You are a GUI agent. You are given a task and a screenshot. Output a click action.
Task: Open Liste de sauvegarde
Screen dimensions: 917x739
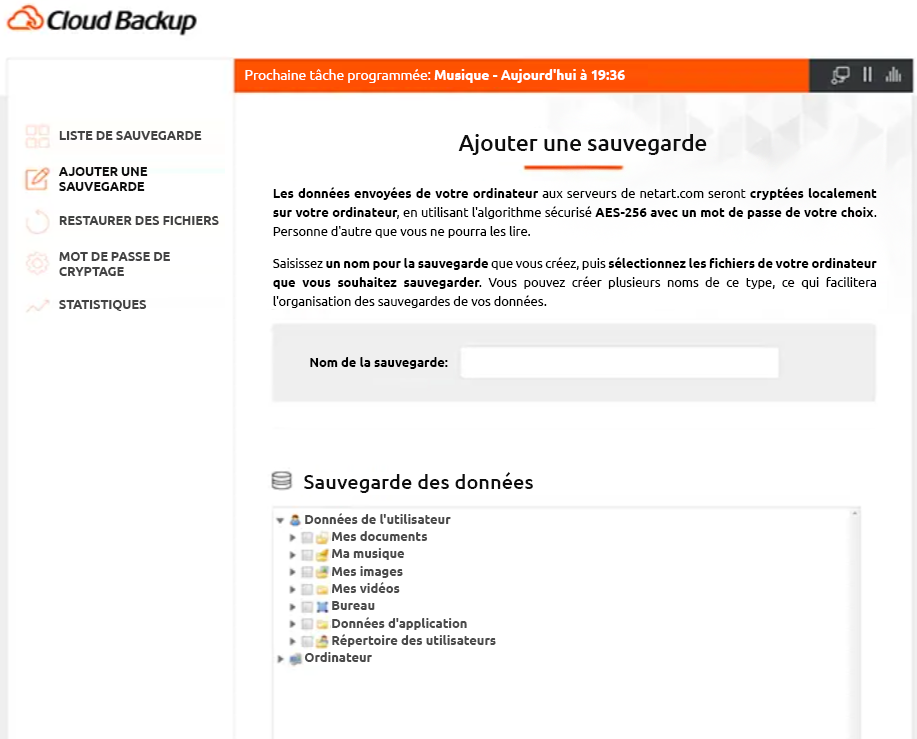pyautogui.click(x=131, y=135)
